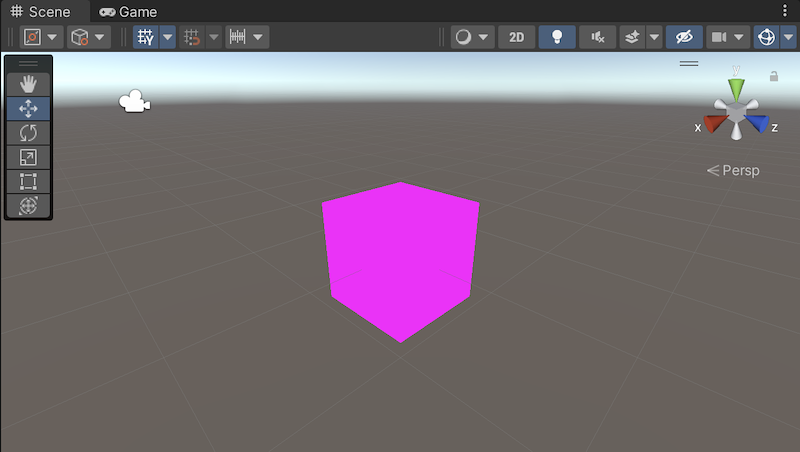Open the shading draw mode dropdown
This screenshot has height=452, width=800.
click(472, 37)
